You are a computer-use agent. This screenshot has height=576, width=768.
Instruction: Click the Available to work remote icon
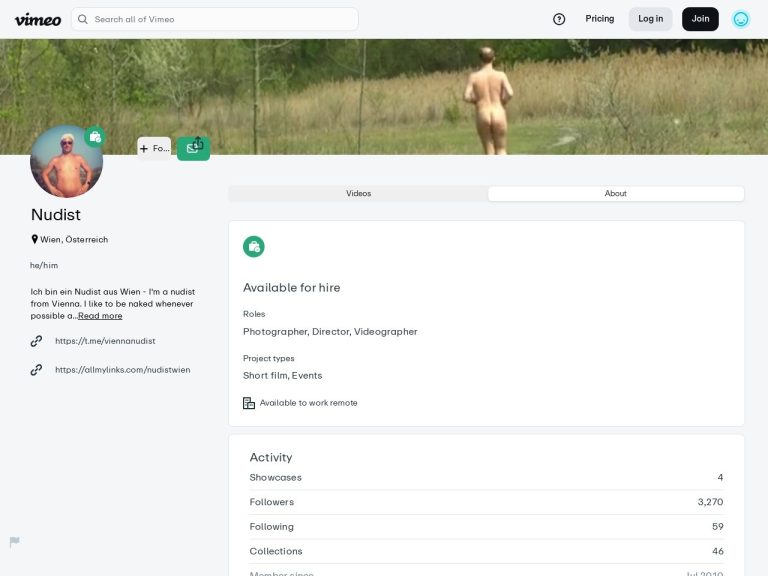pos(249,403)
